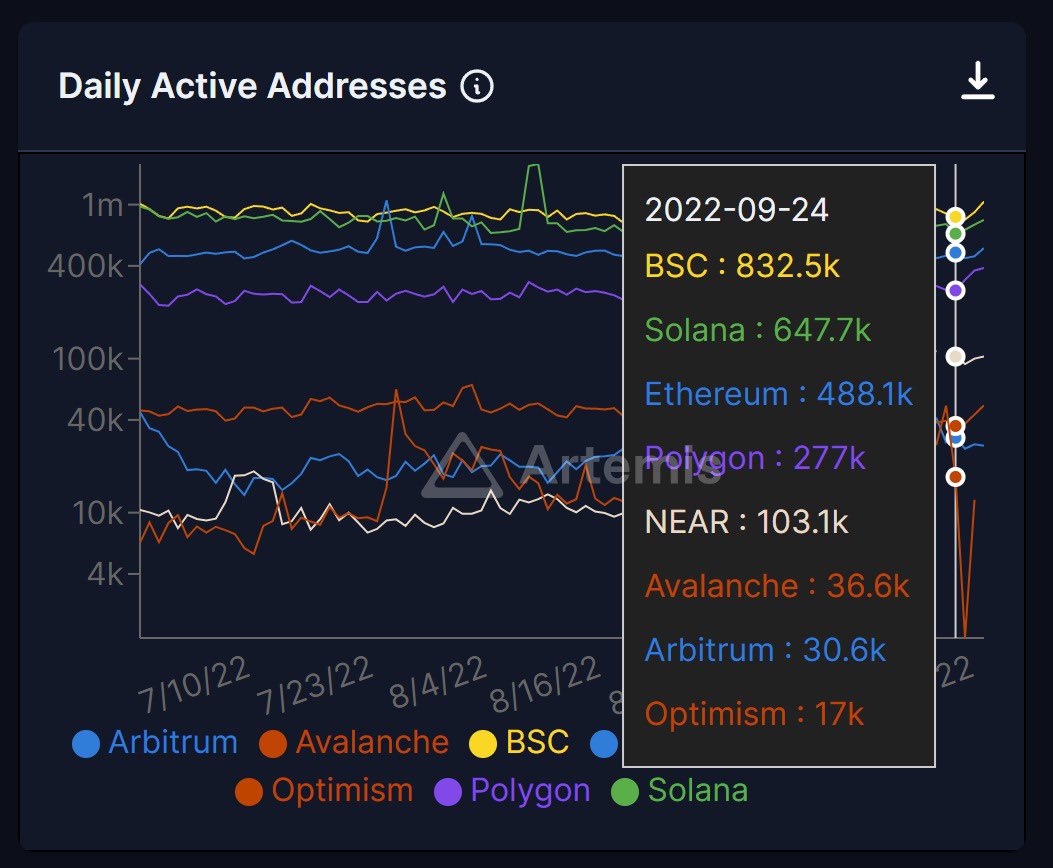1053x868 pixels.
Task: Click the Daily Active Addresses title
Action: coord(253,86)
